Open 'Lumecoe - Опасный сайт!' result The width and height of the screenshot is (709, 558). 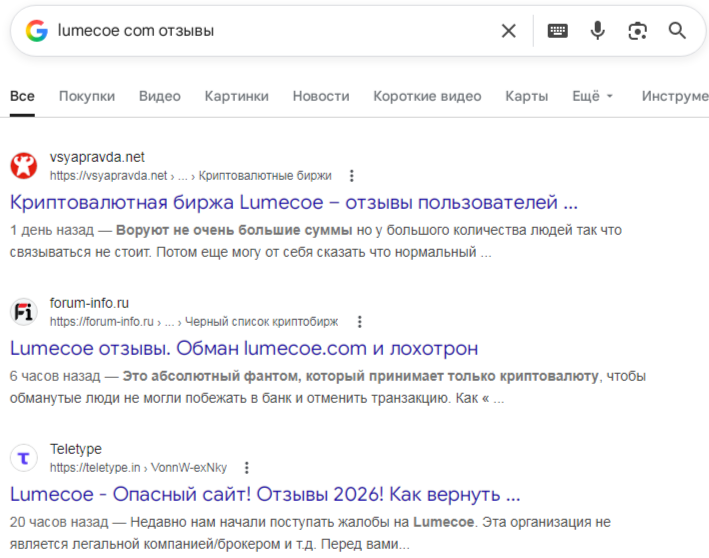pos(265,495)
